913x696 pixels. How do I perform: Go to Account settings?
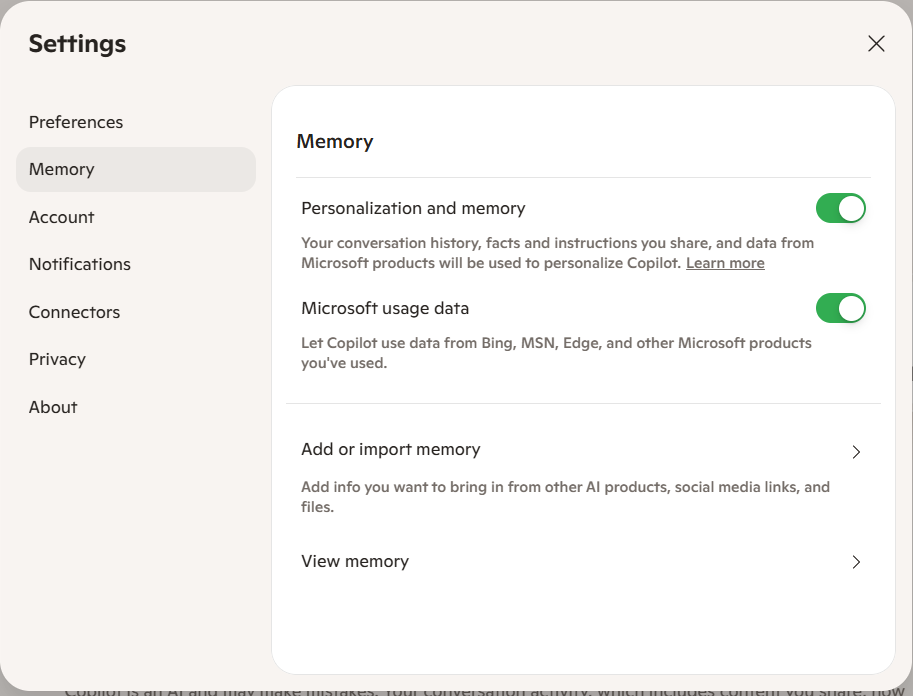(x=135, y=217)
